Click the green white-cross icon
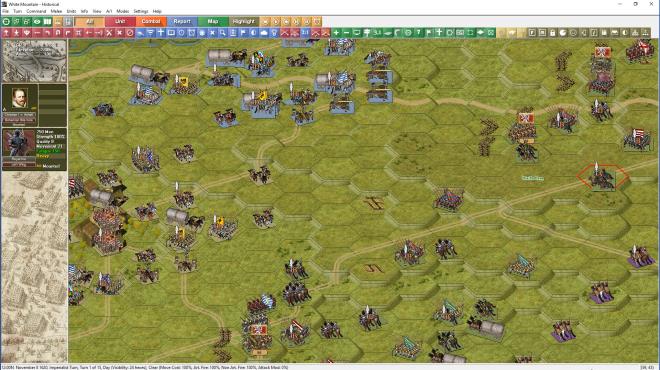 tap(439, 32)
